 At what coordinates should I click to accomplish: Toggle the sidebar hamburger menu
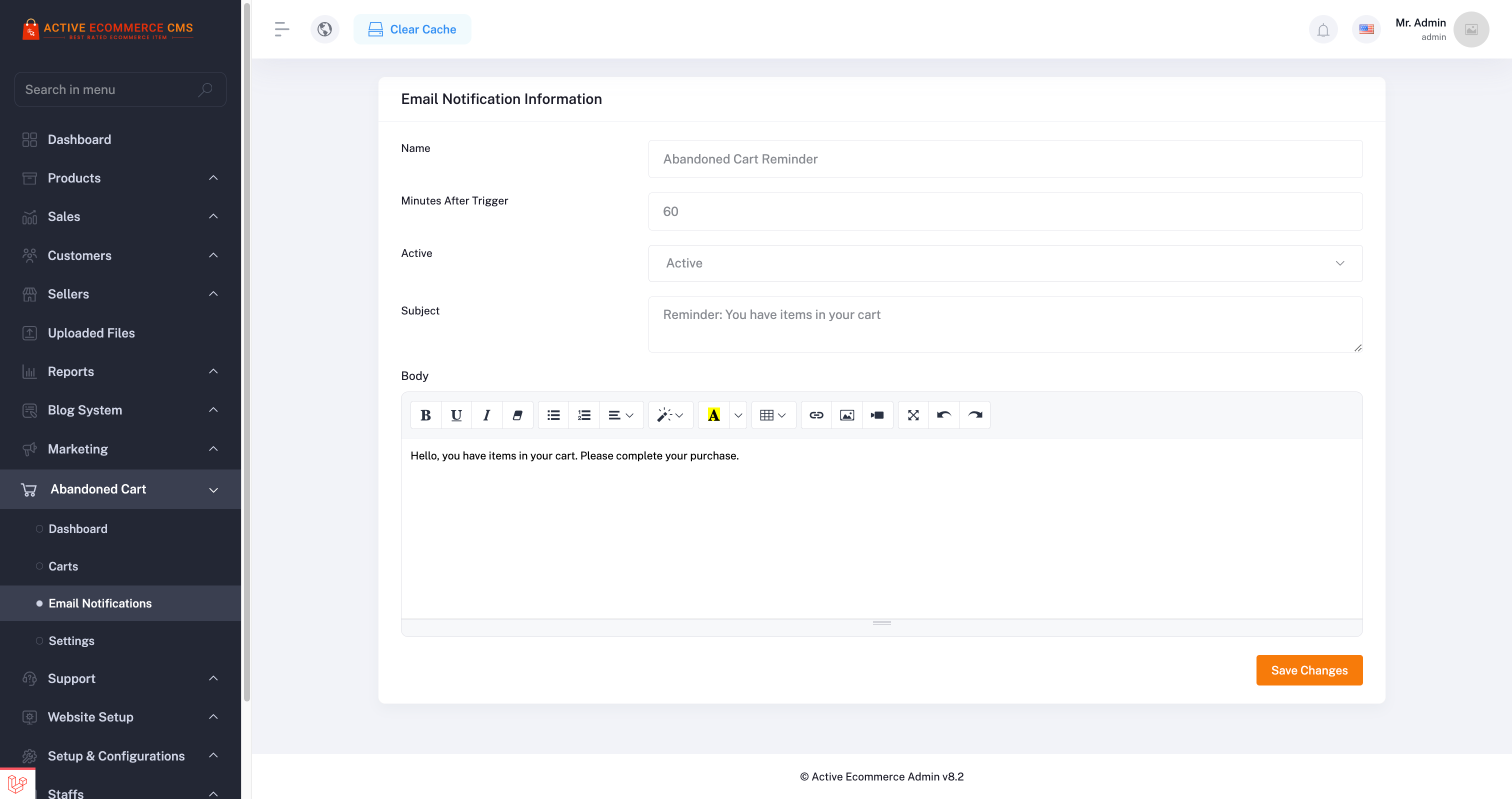(281, 29)
